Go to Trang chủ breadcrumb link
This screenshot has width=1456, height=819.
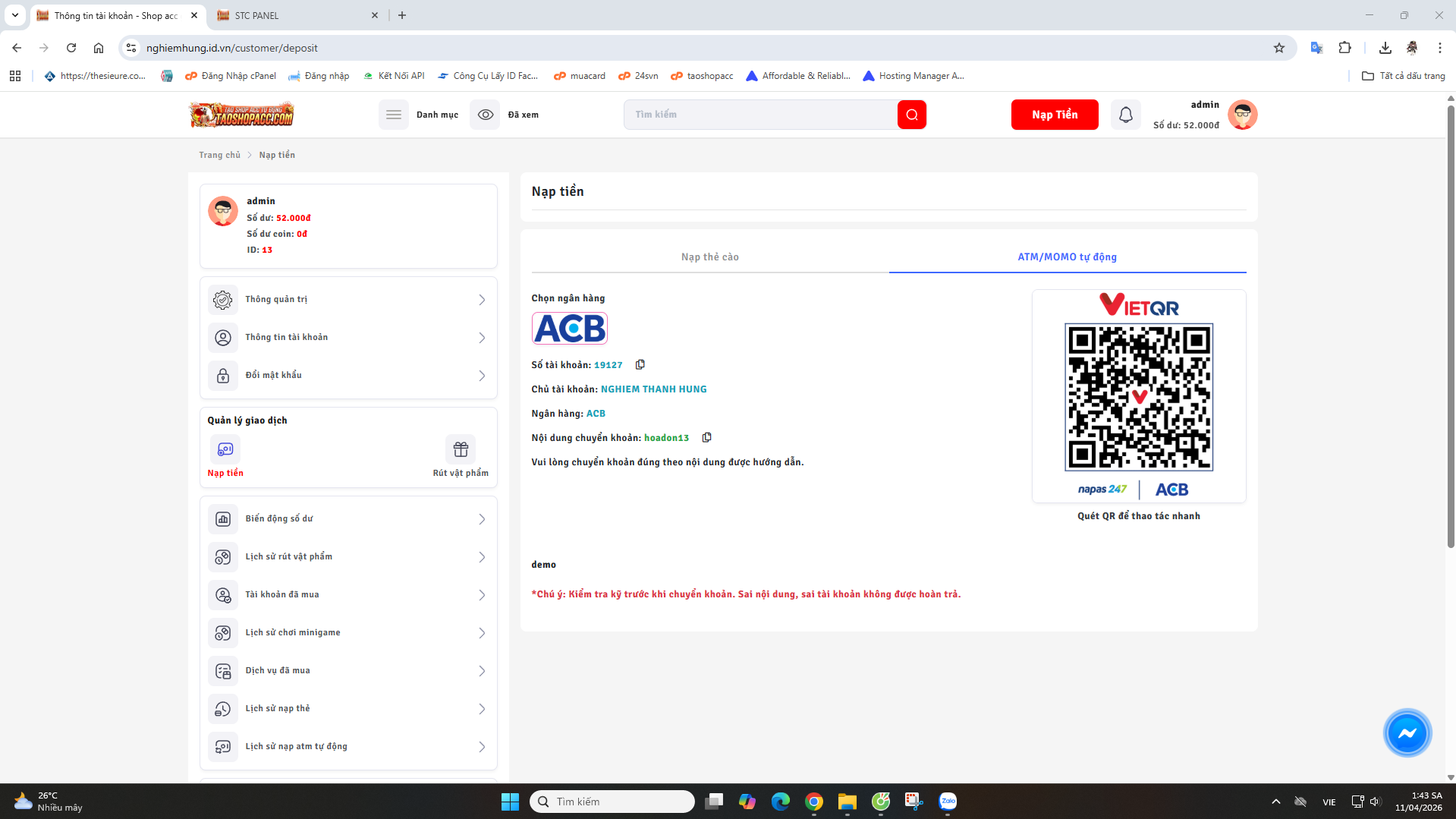[219, 155]
